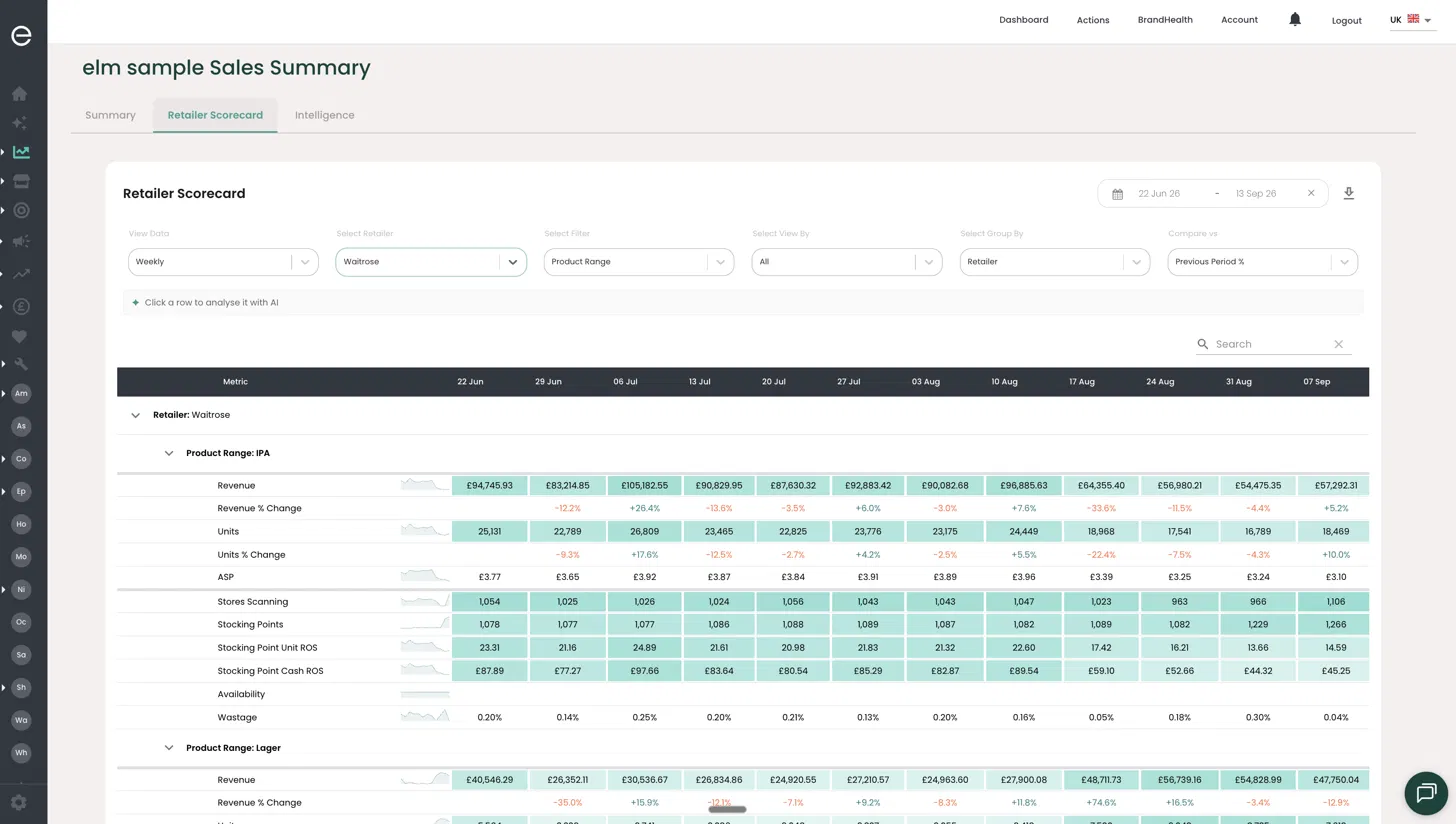
Task: Select the 'Mo' retailer avatar
Action: click(x=21, y=557)
